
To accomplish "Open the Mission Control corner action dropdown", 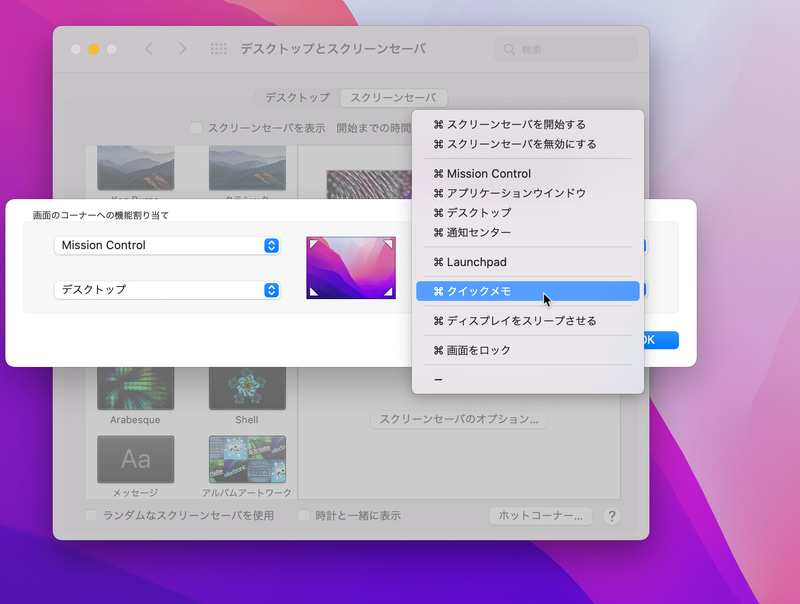I will click(166, 246).
